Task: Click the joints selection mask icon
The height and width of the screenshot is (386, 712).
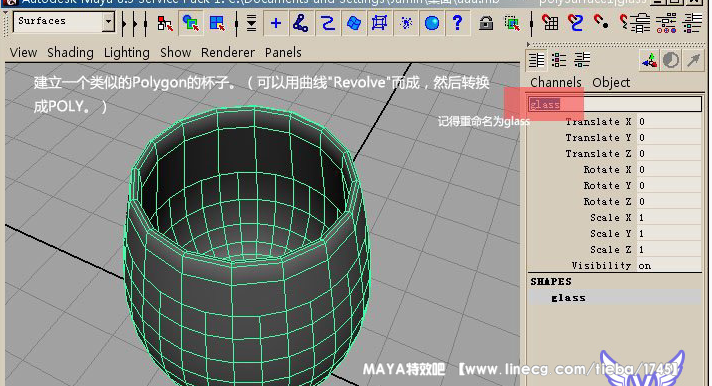Action: pyautogui.click(x=301, y=23)
